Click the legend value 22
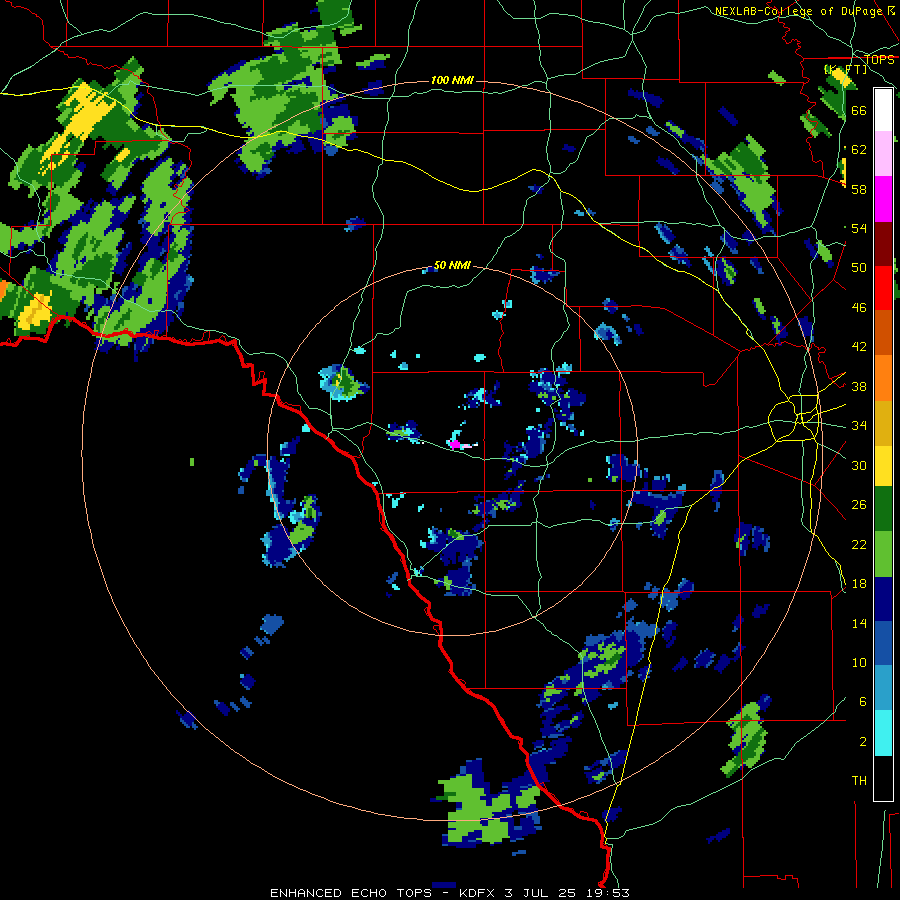 tap(859, 544)
